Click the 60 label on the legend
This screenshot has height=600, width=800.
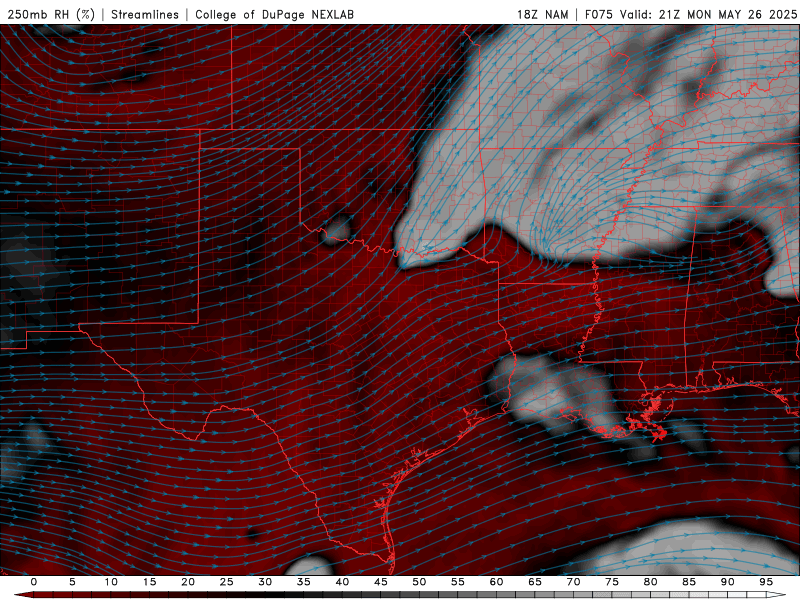coord(496,582)
